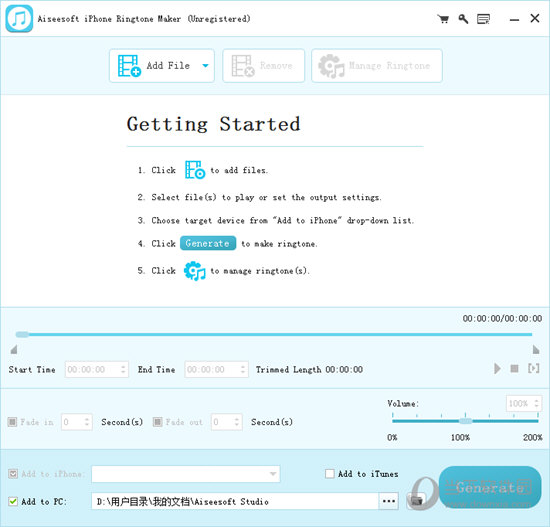Click the Add File button

pyautogui.click(x=161, y=66)
